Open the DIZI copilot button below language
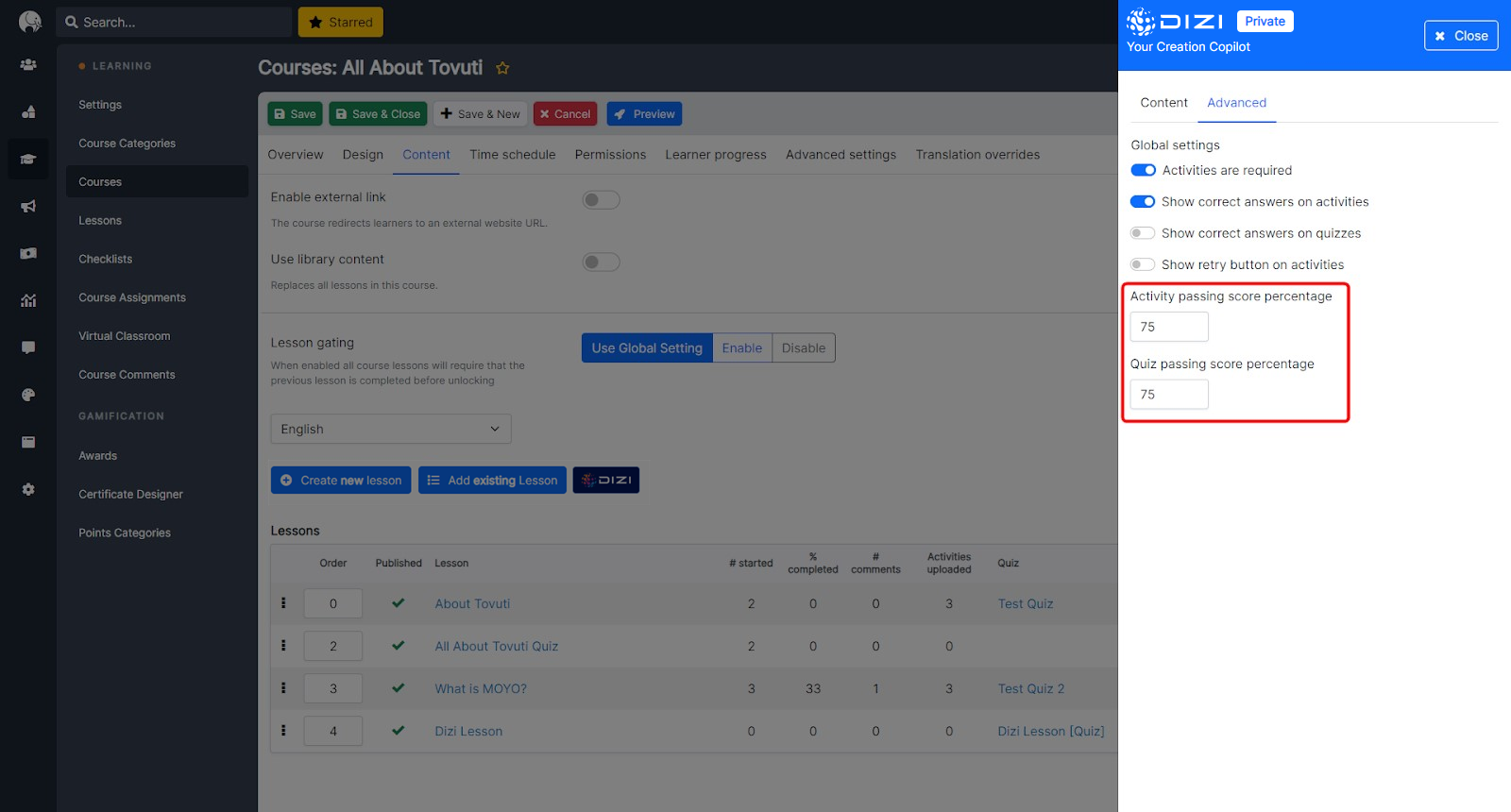Screen dimensions: 1511x812 click(606, 481)
